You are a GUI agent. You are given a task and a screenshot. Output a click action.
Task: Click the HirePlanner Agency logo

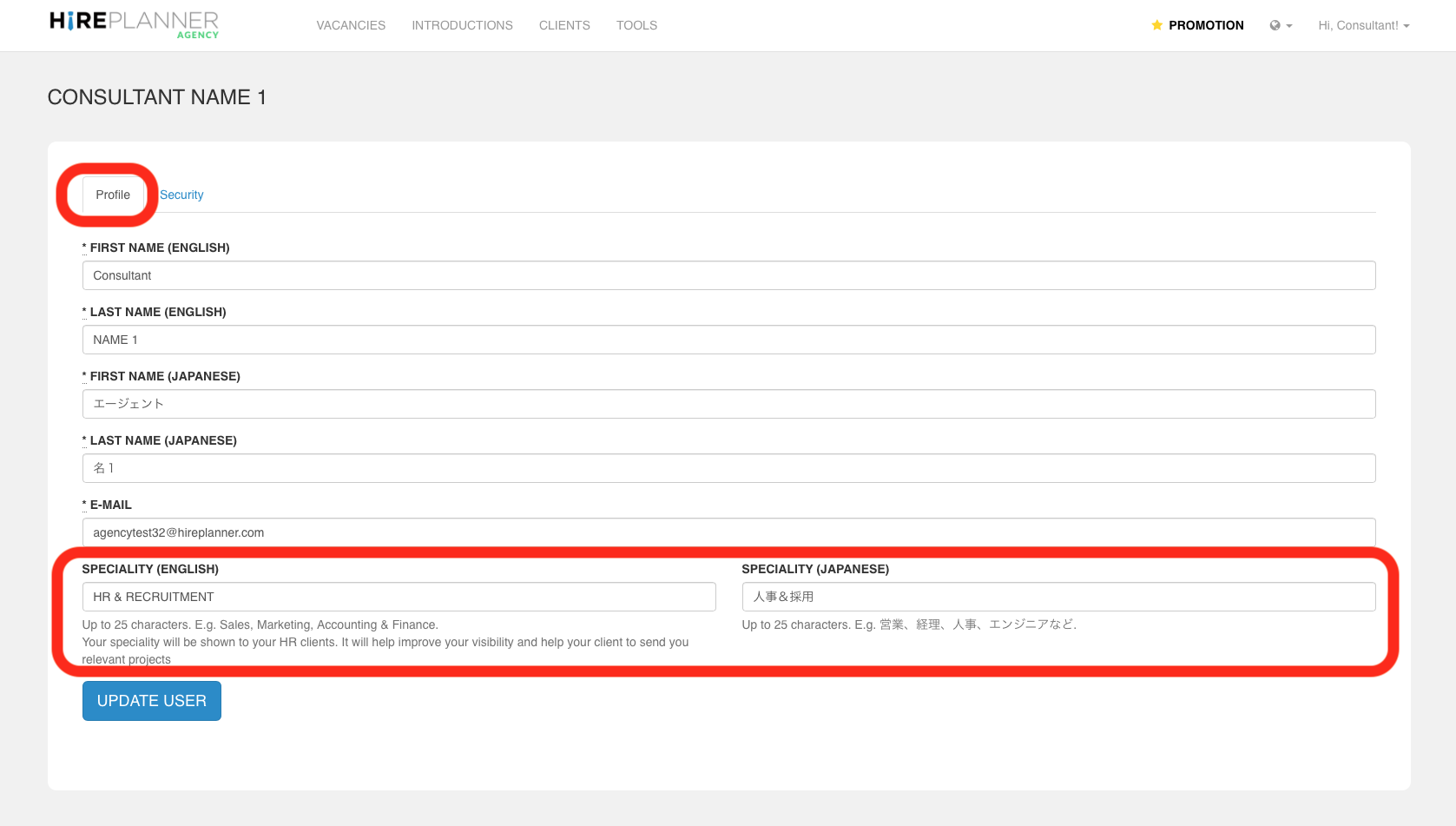pos(135,24)
